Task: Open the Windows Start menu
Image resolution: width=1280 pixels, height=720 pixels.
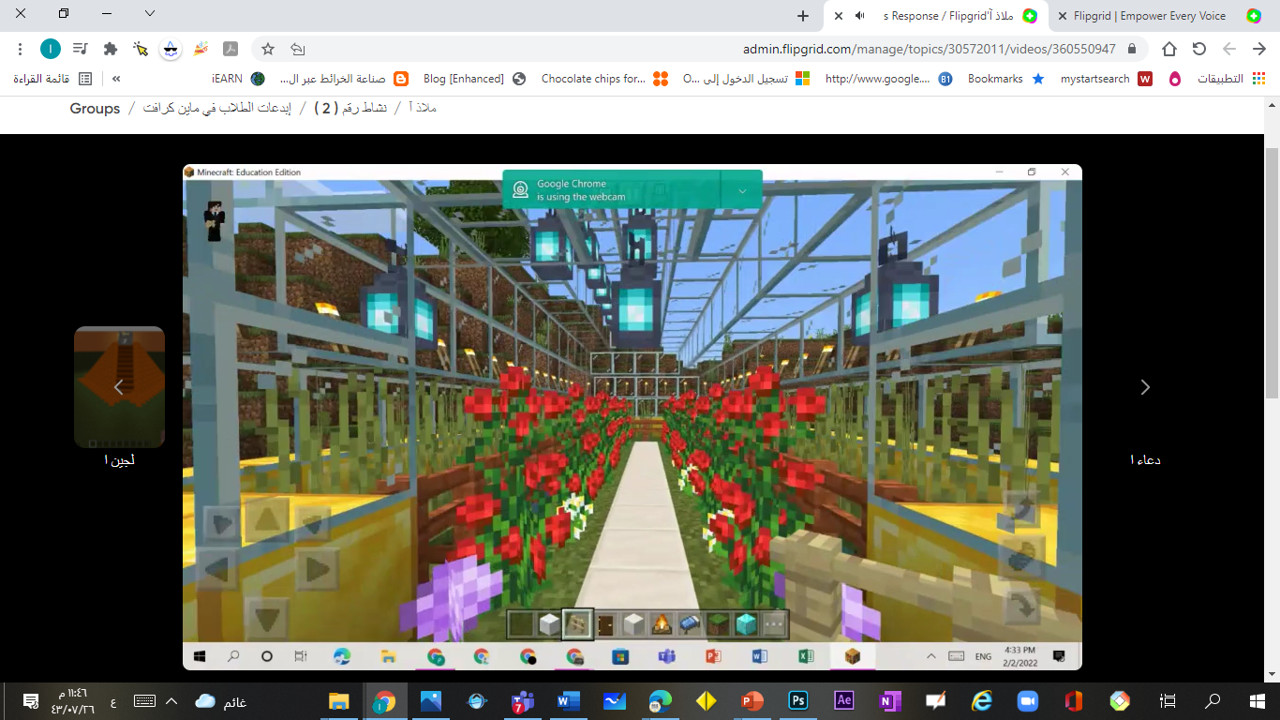Action: tap(1257, 701)
